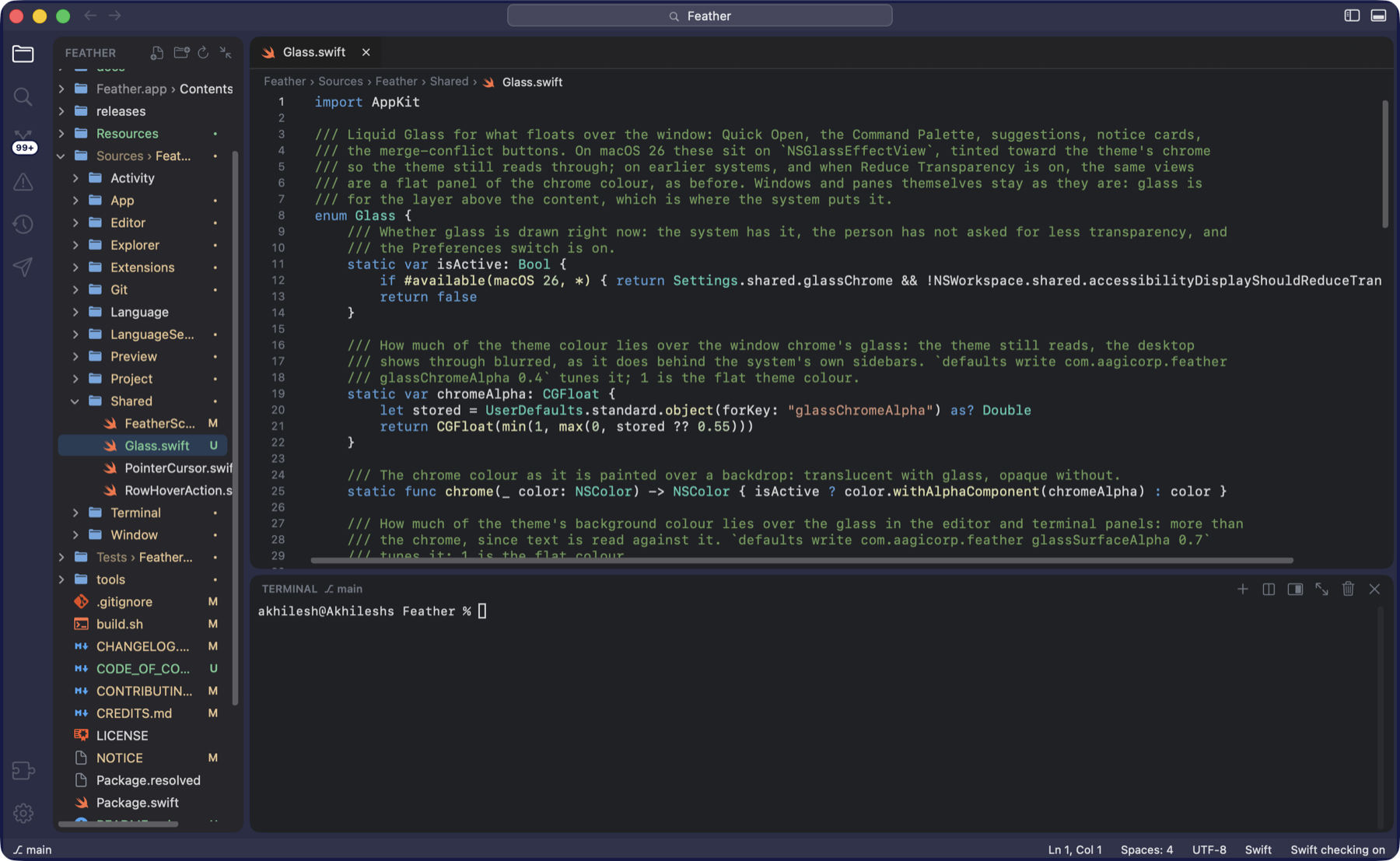Open the Settings gear icon
The width and height of the screenshot is (1400, 861).
[x=23, y=814]
